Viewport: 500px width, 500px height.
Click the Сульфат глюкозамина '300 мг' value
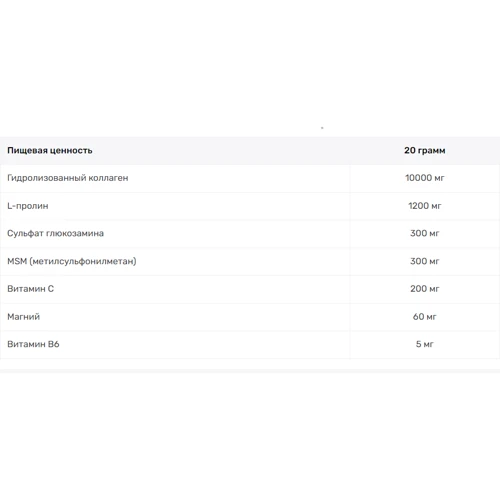pyautogui.click(x=425, y=233)
